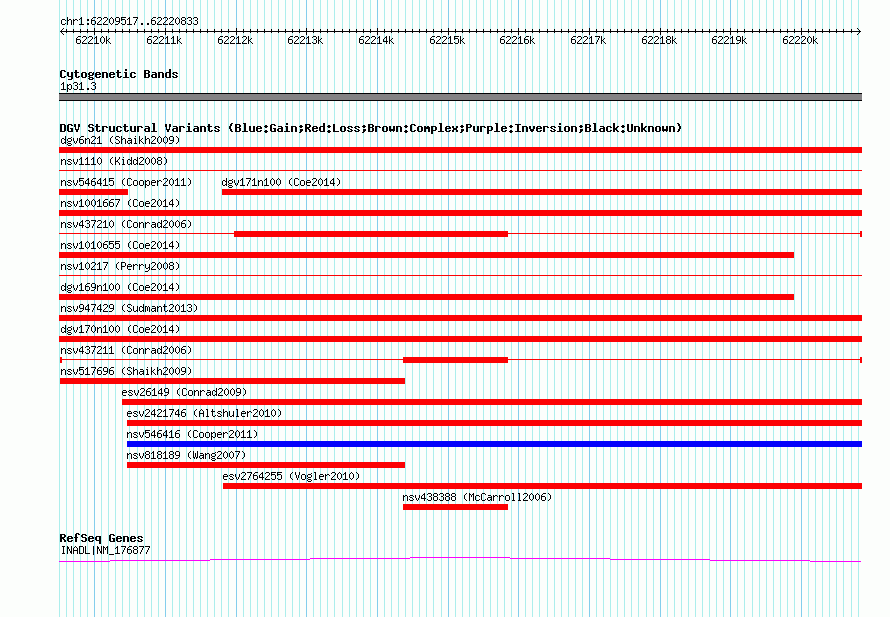Viewport: 890px width, 617px height.
Task: Select nsv437211 (Conrad2006) label
Action: point(126,350)
